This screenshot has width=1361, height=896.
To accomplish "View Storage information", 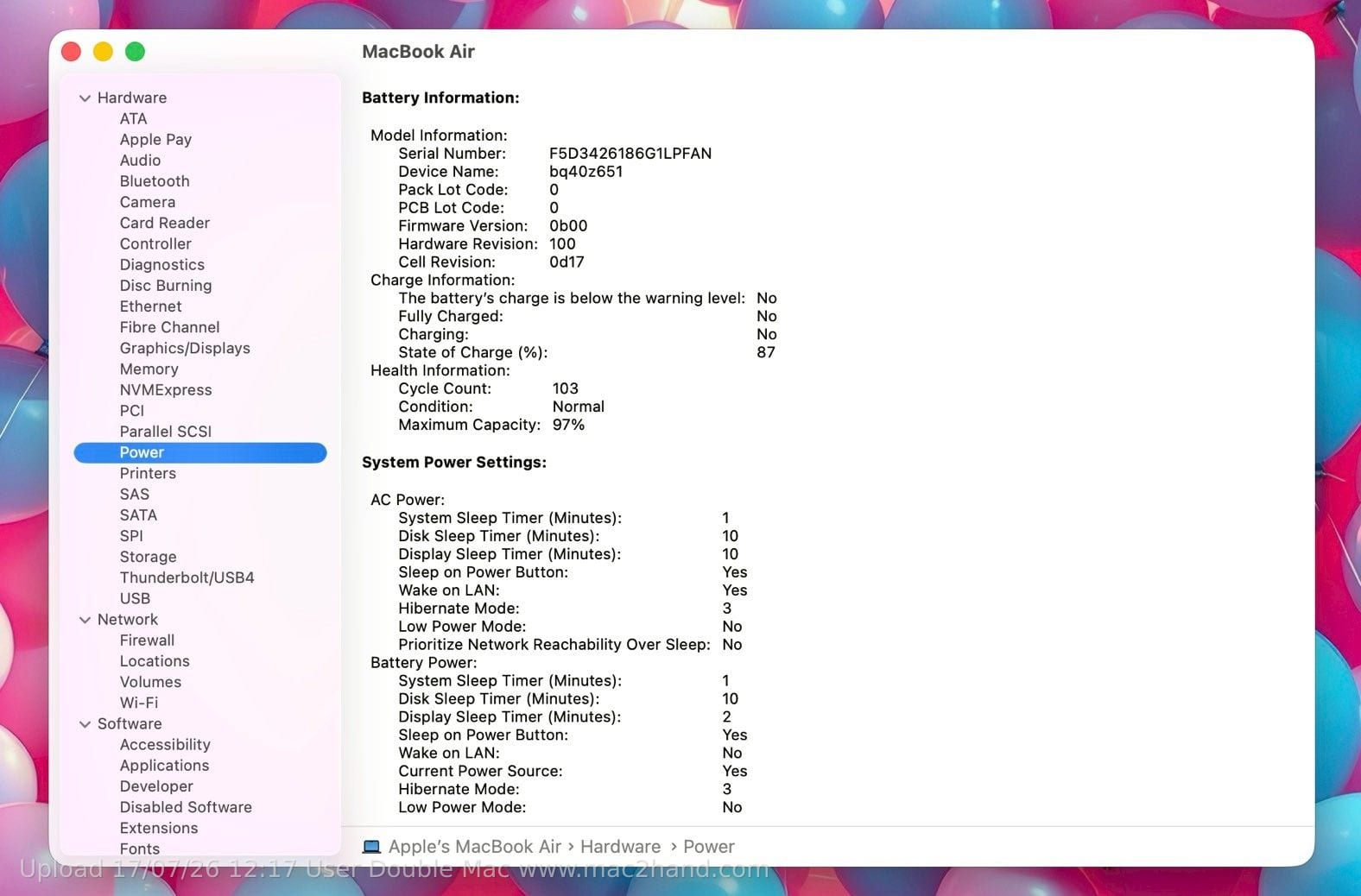I will click(148, 557).
